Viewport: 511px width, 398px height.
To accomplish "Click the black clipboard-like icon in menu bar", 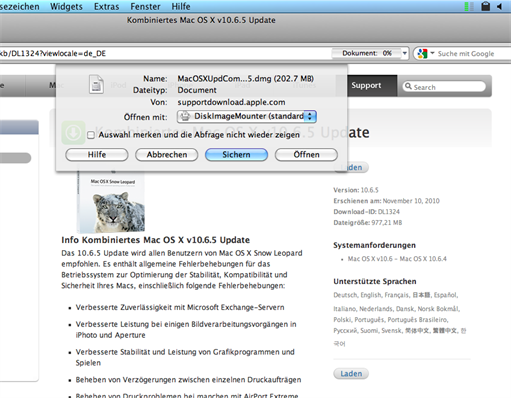I will coord(486,6).
